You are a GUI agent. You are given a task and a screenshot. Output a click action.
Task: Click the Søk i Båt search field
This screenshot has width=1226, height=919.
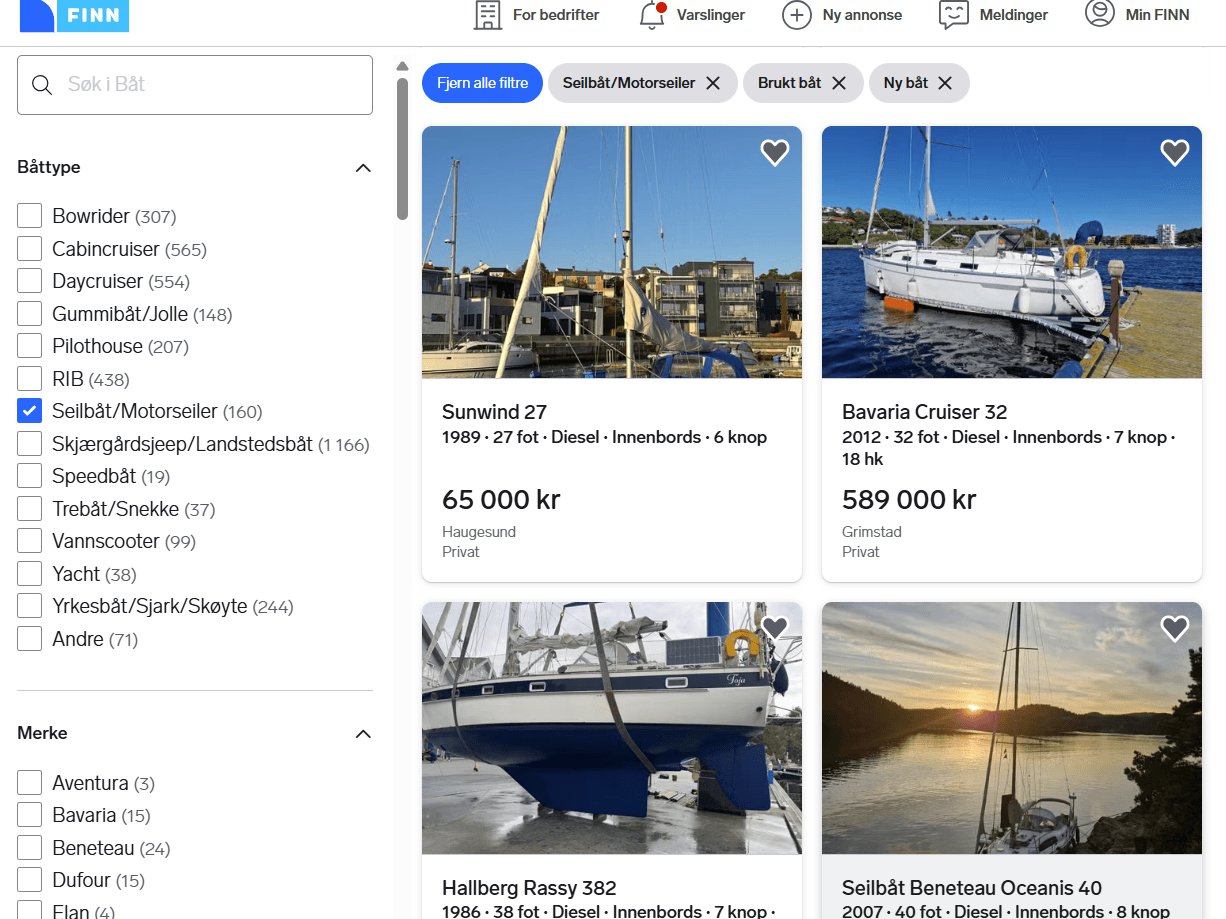click(x=195, y=85)
